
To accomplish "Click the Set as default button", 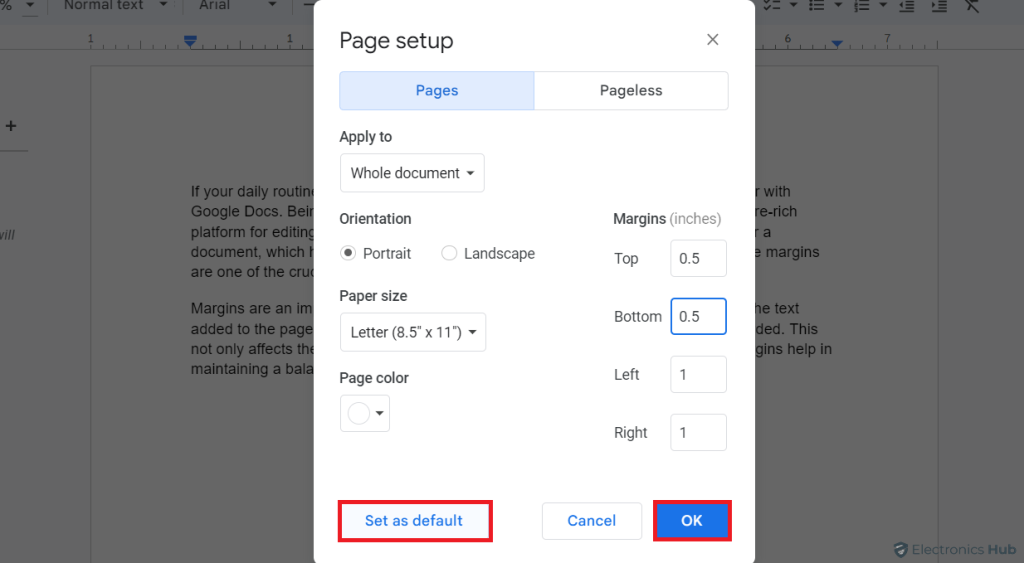I will (414, 521).
